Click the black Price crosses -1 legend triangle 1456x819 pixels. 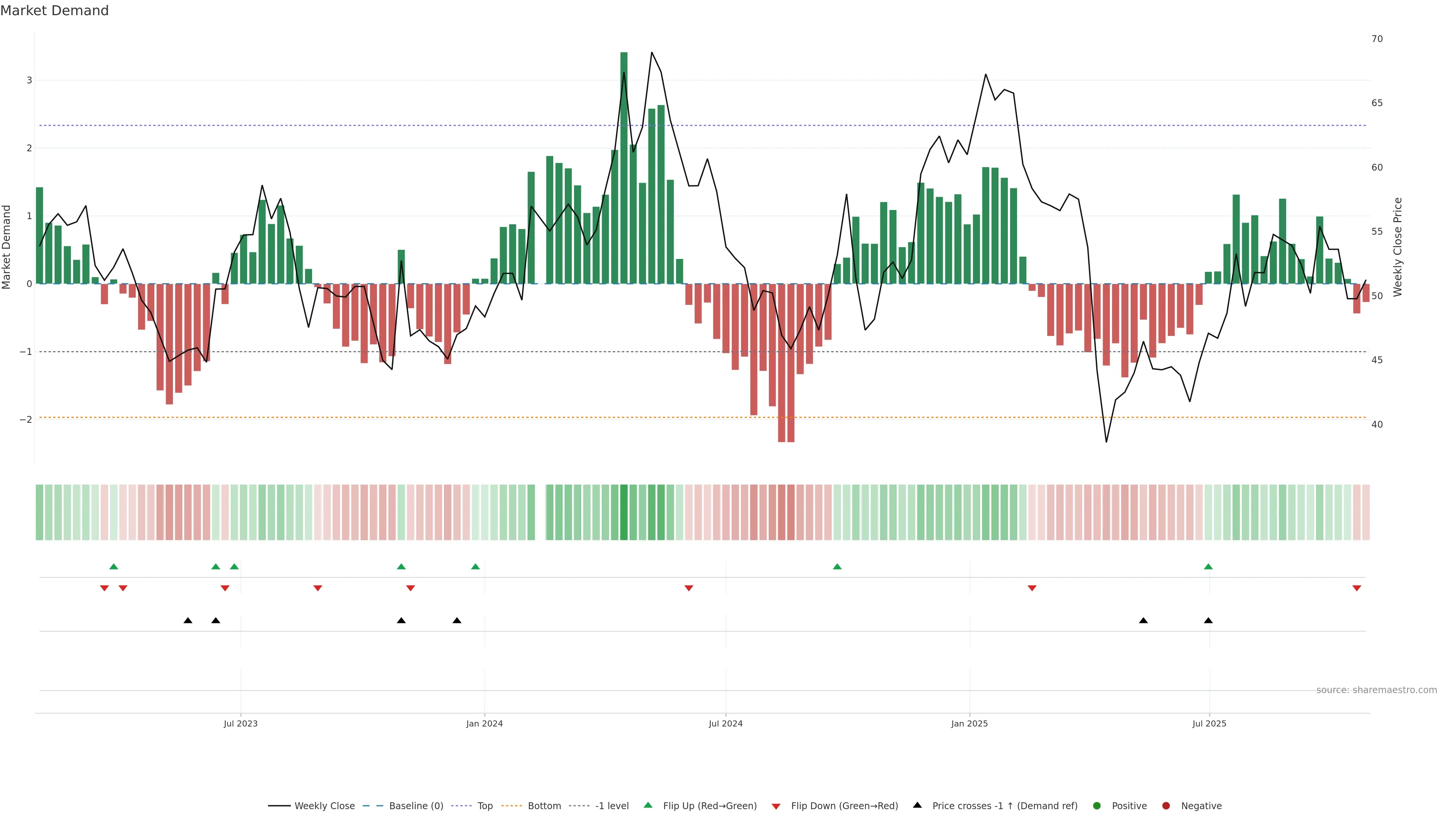[x=917, y=805]
